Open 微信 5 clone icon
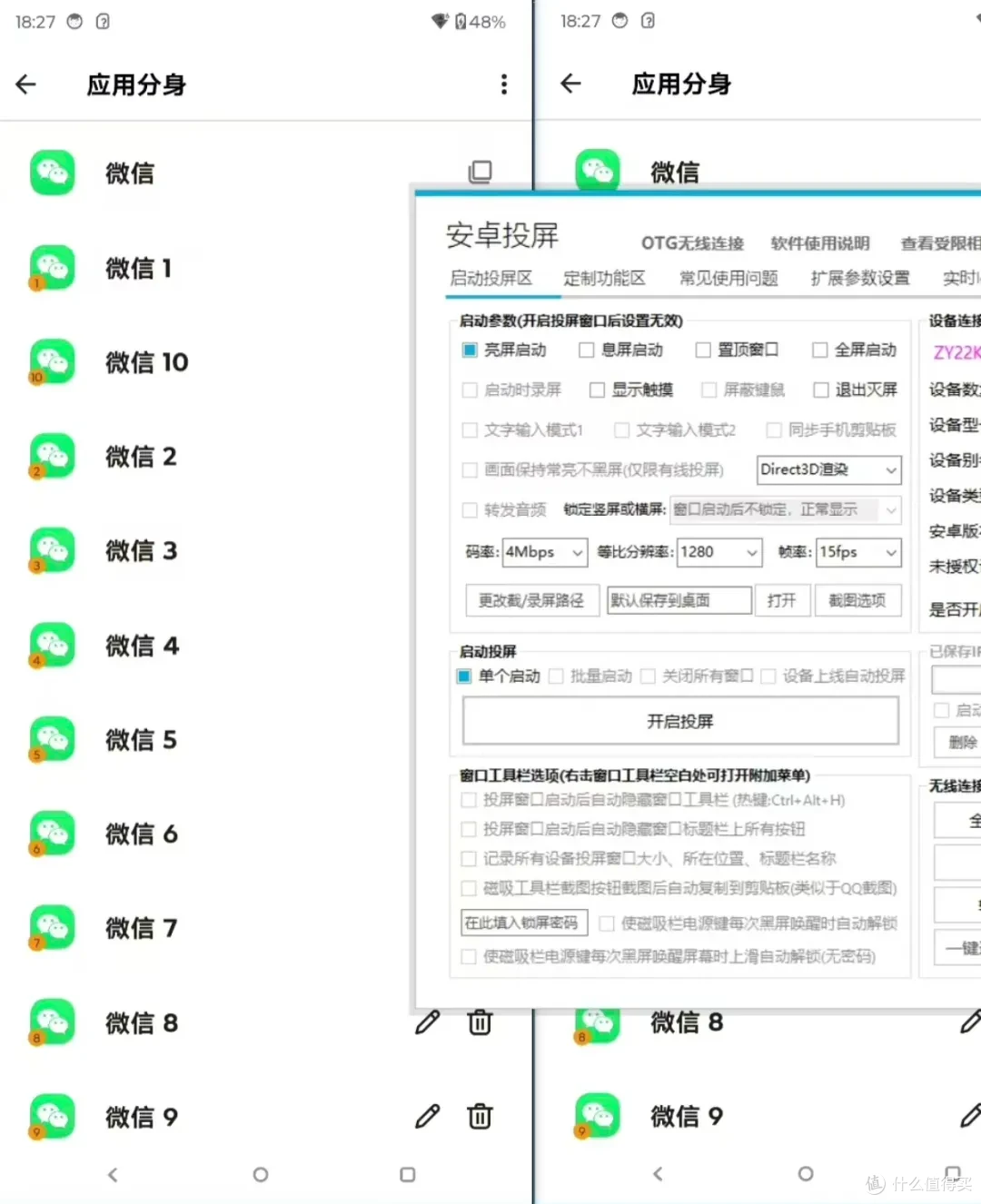This screenshot has width=981, height=1204. pyautogui.click(x=53, y=739)
